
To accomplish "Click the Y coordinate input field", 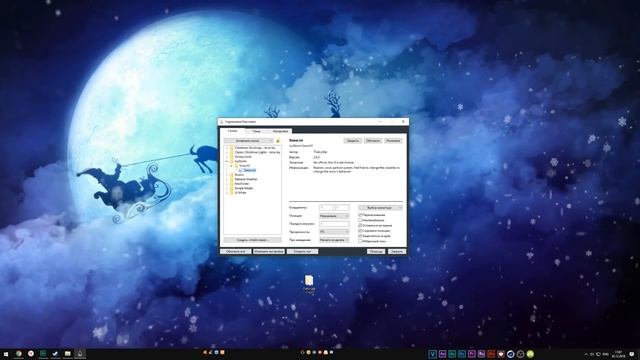I will coord(342,208).
